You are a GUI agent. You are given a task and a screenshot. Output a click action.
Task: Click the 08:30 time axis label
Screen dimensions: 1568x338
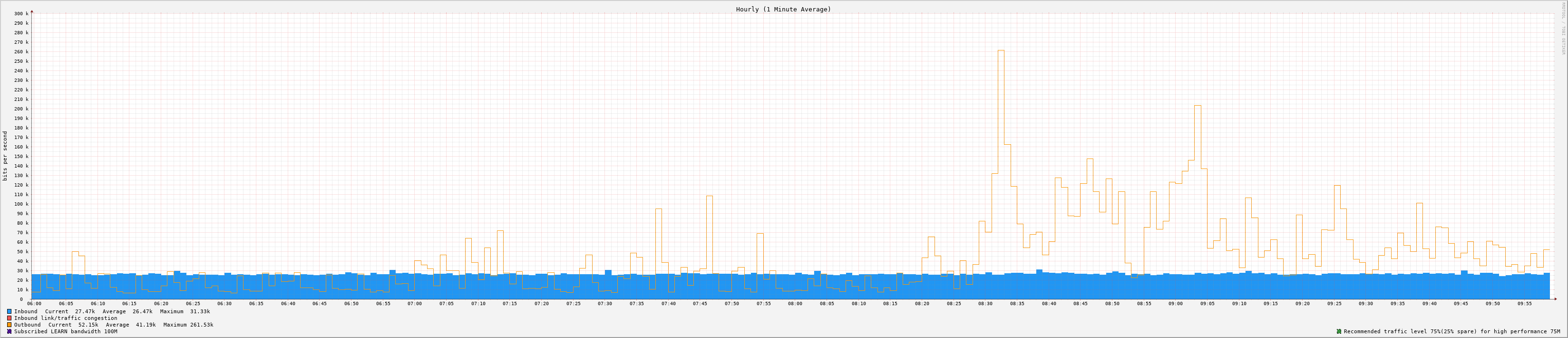(x=985, y=303)
